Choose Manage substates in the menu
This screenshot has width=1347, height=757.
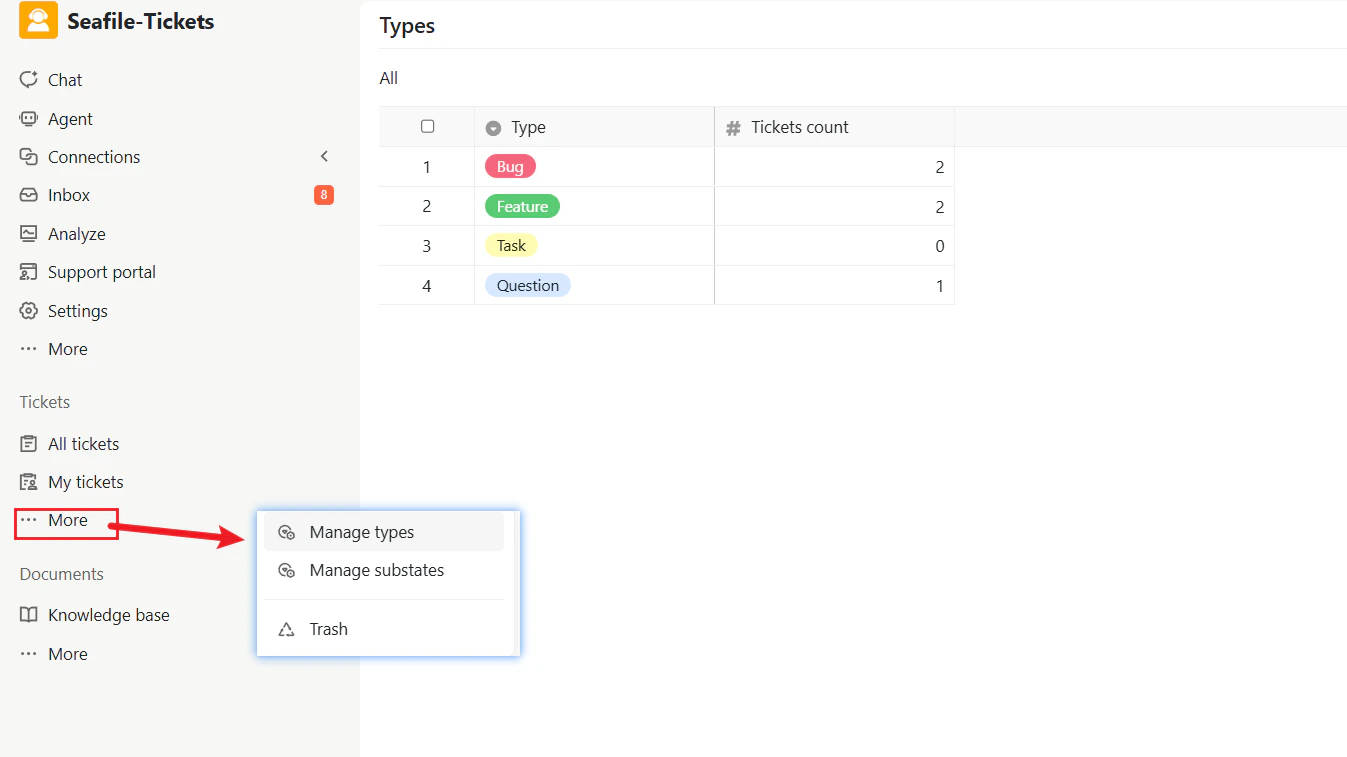pyautogui.click(x=376, y=570)
